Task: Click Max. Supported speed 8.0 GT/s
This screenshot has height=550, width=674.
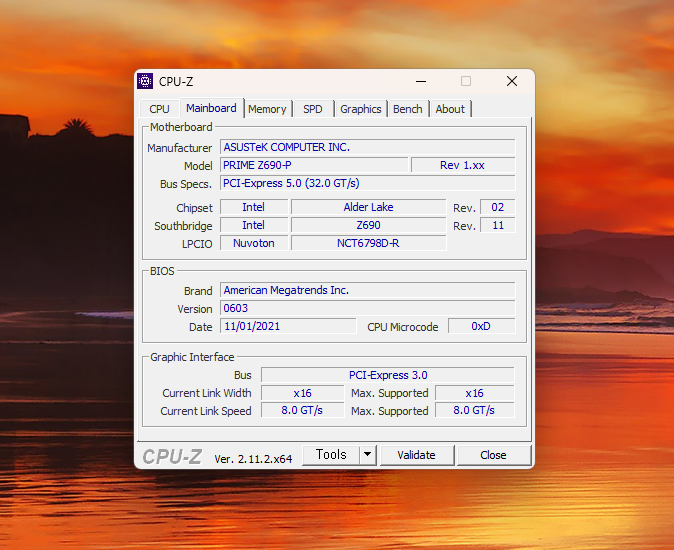Action: pyautogui.click(x=475, y=410)
